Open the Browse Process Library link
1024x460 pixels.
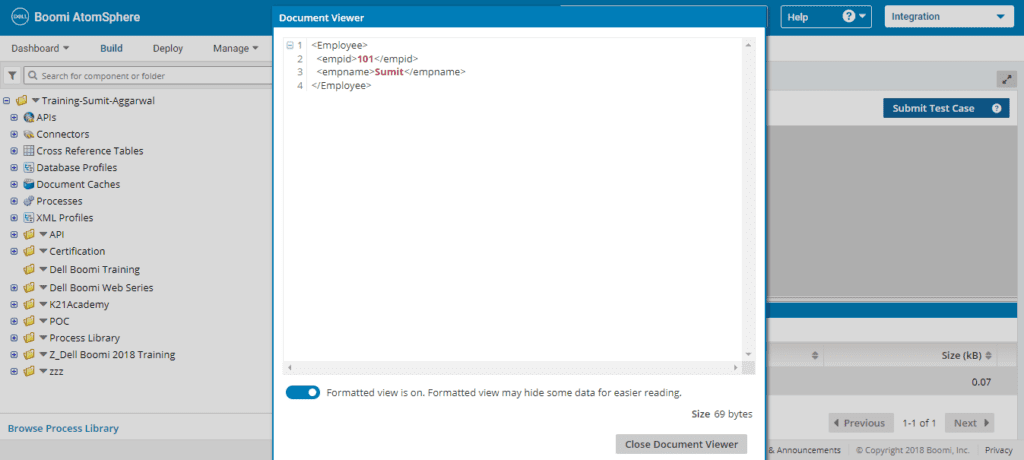[x=63, y=429]
